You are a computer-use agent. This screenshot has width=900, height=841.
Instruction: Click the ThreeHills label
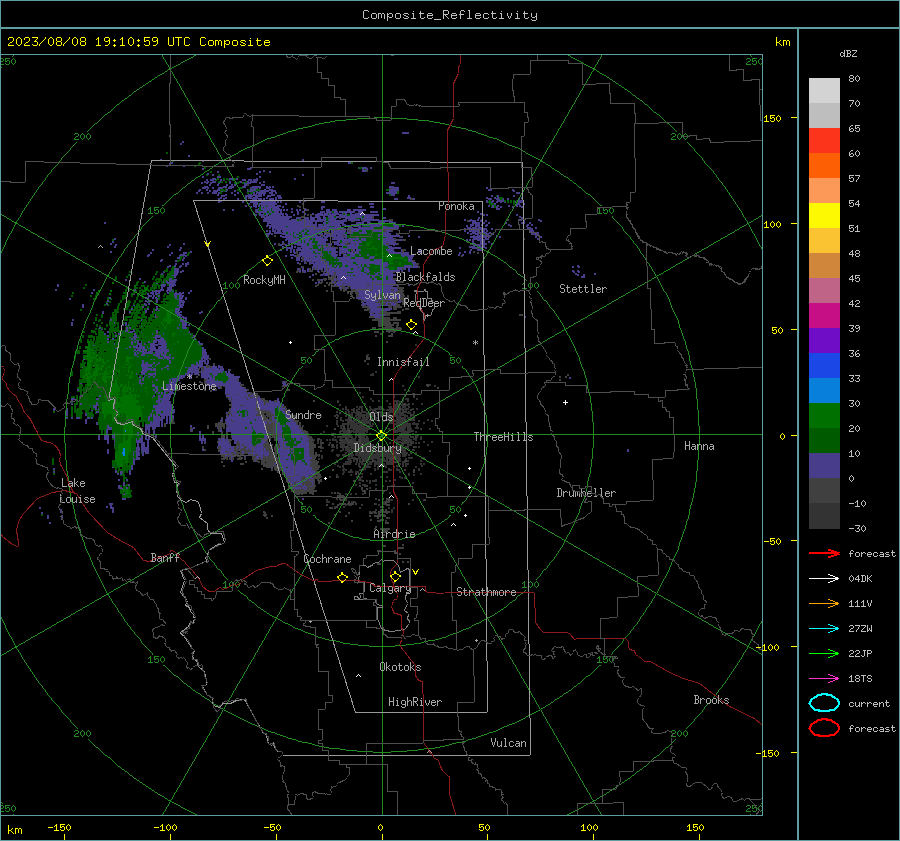(x=503, y=437)
